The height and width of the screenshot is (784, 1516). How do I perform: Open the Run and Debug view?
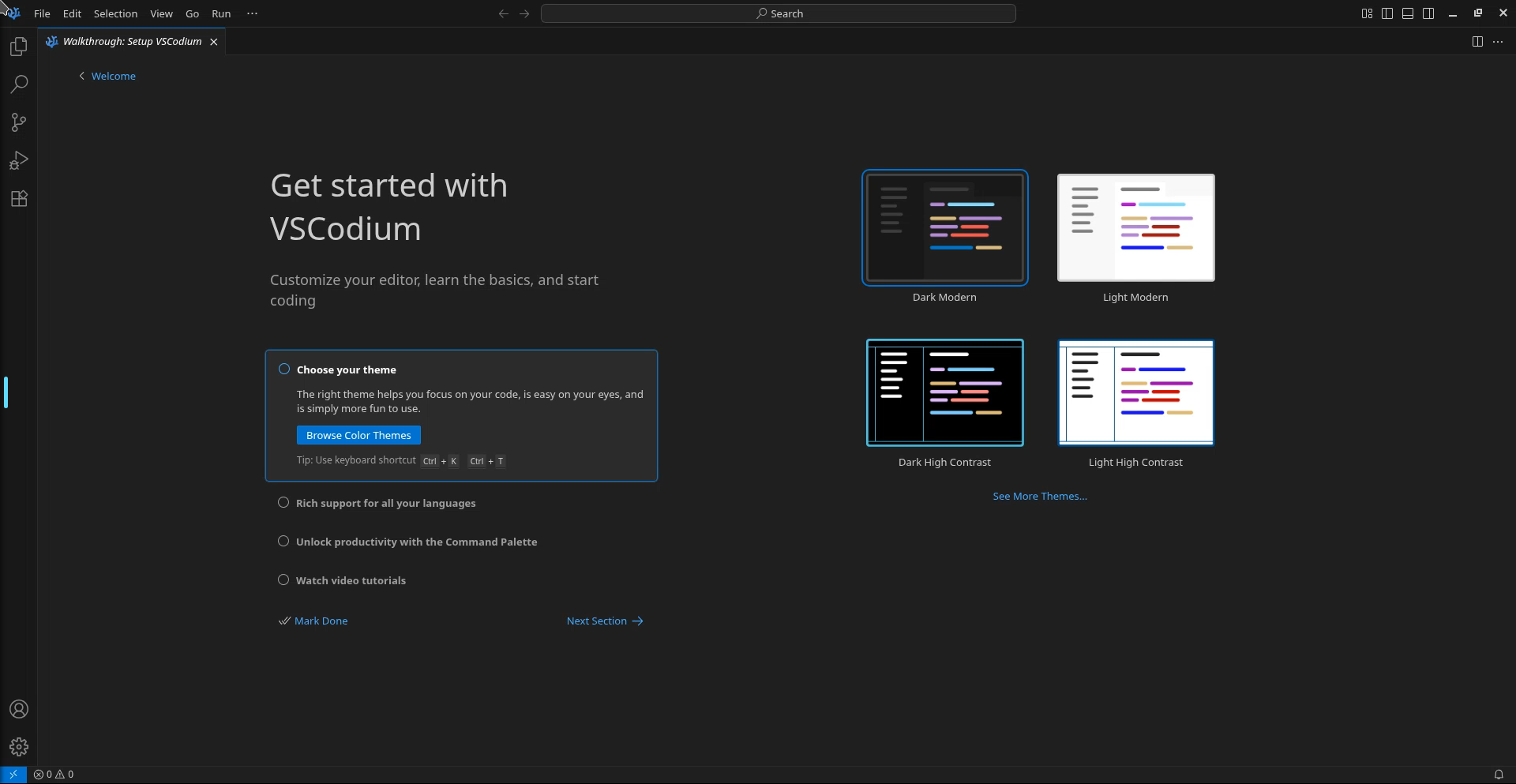pyautogui.click(x=19, y=161)
